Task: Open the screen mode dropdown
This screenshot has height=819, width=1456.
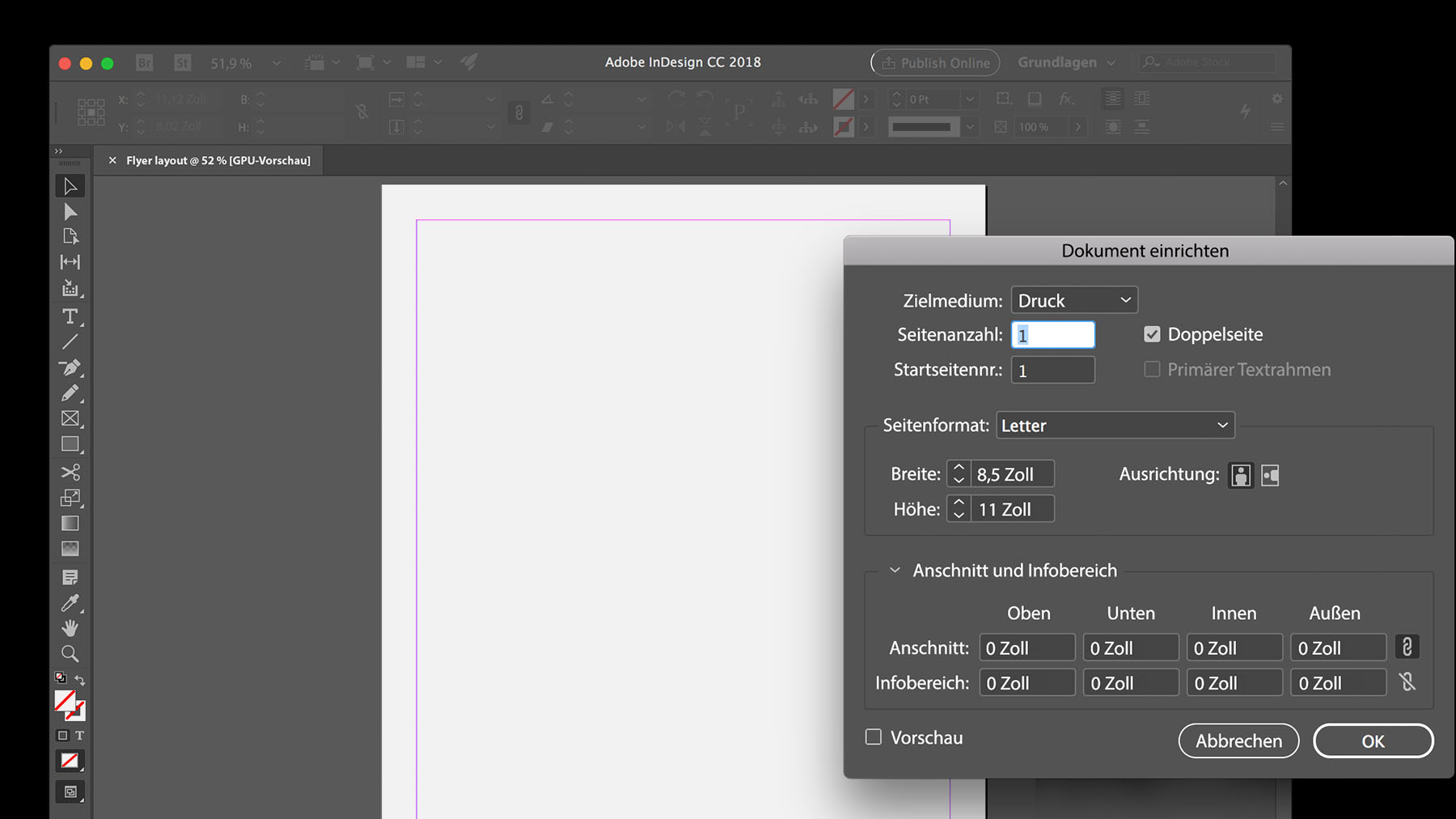Action: click(x=374, y=62)
